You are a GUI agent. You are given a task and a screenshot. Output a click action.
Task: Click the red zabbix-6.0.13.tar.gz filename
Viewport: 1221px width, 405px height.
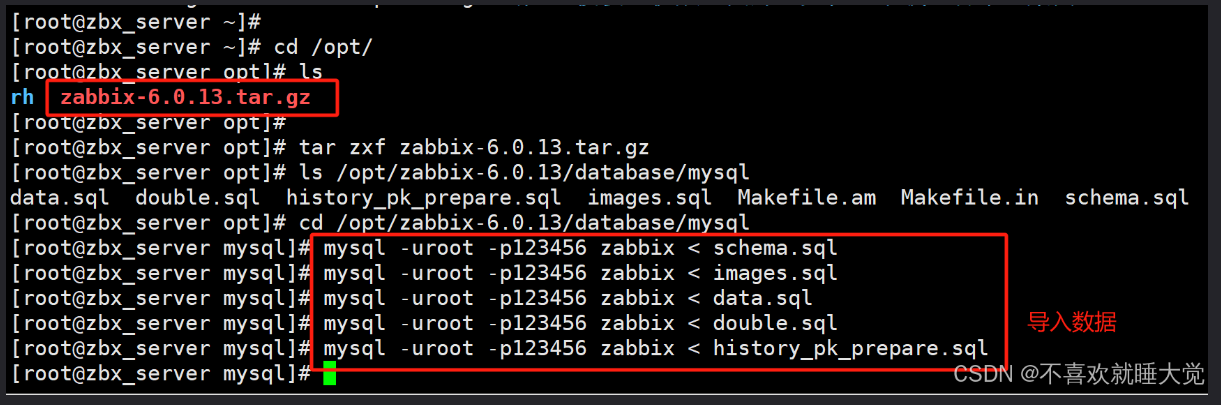(185, 98)
